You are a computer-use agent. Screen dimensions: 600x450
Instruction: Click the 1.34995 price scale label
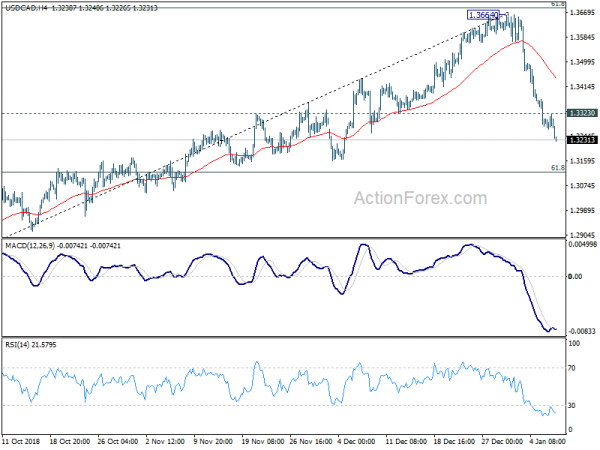[x=582, y=62]
